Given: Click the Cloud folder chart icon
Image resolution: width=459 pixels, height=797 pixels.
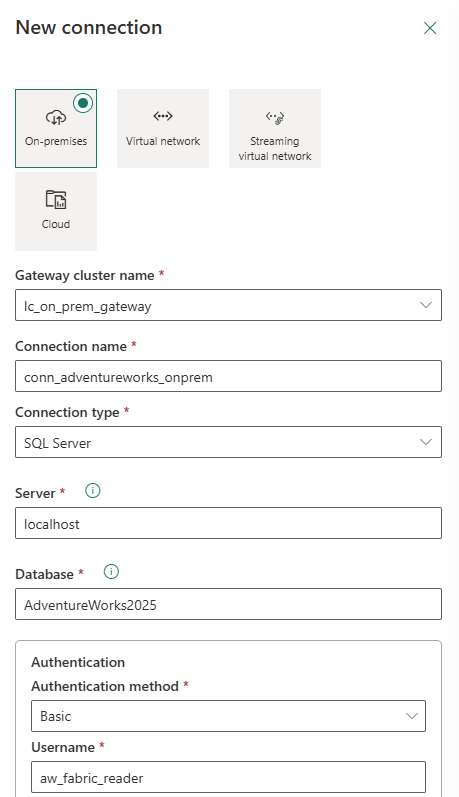Looking at the screenshot, I should [56, 199].
